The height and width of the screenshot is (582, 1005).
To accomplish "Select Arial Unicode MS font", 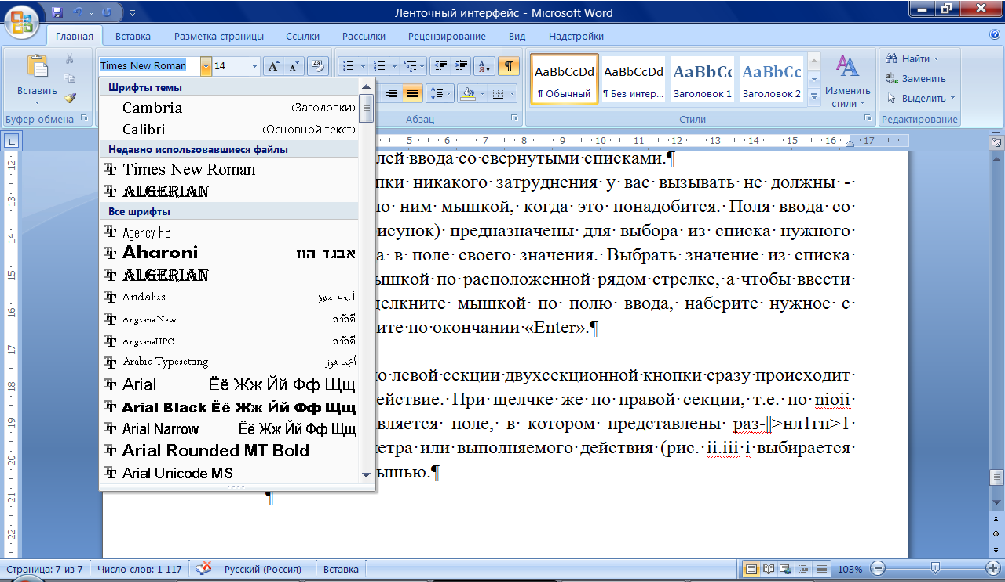I will (x=229, y=473).
